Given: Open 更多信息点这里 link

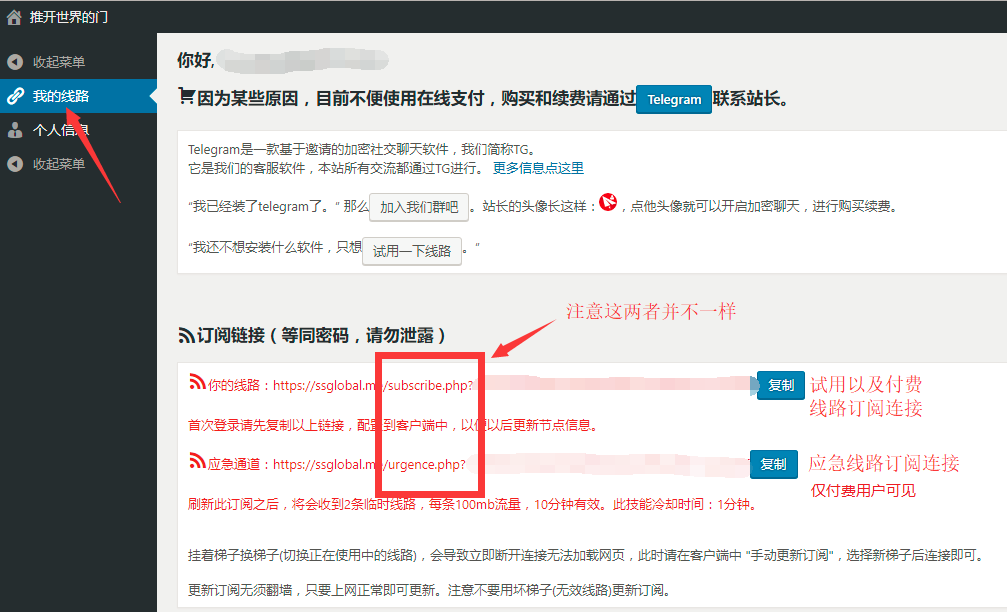Looking at the screenshot, I should point(538,168).
